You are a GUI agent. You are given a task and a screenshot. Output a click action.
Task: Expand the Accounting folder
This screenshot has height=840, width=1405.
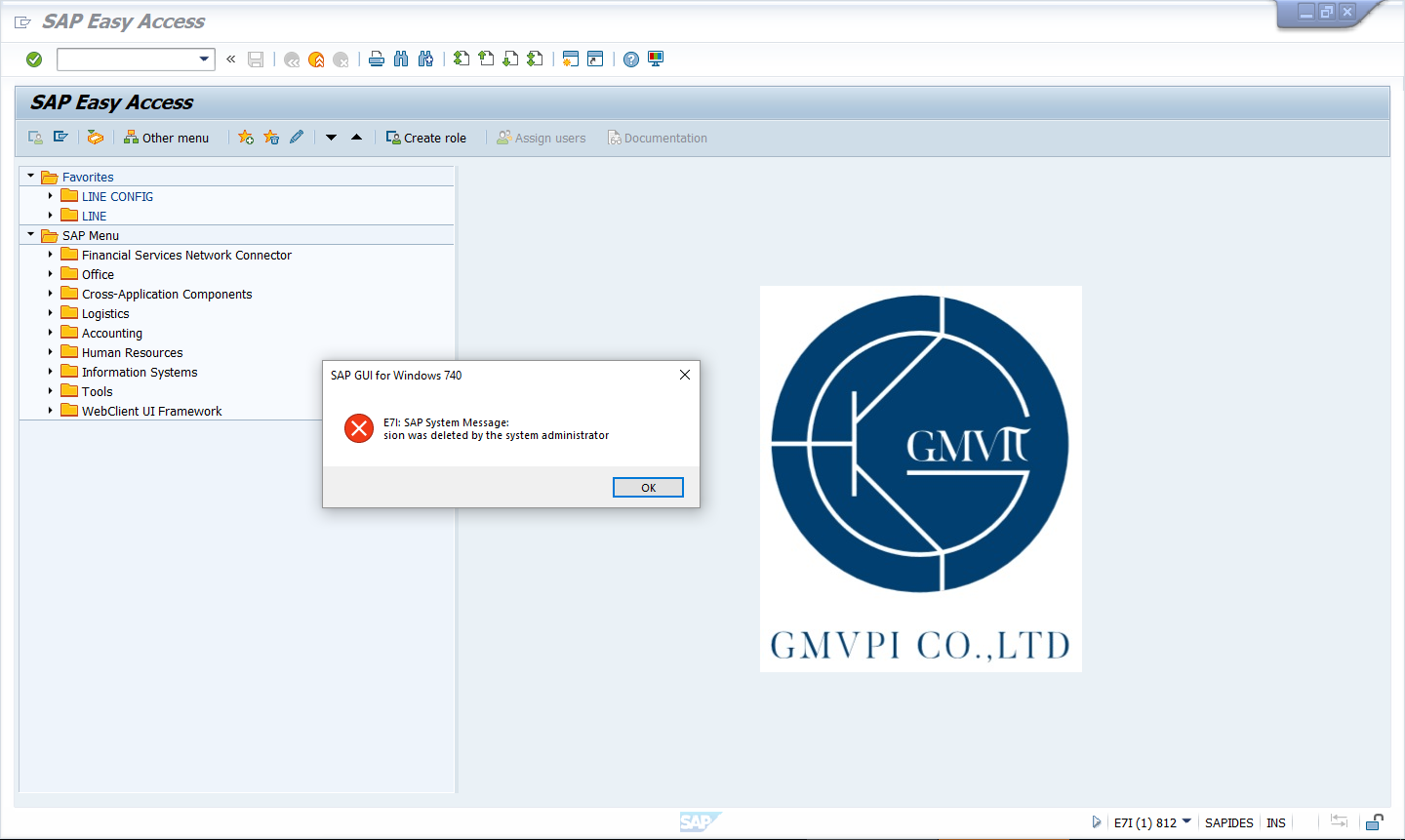pyautogui.click(x=51, y=333)
